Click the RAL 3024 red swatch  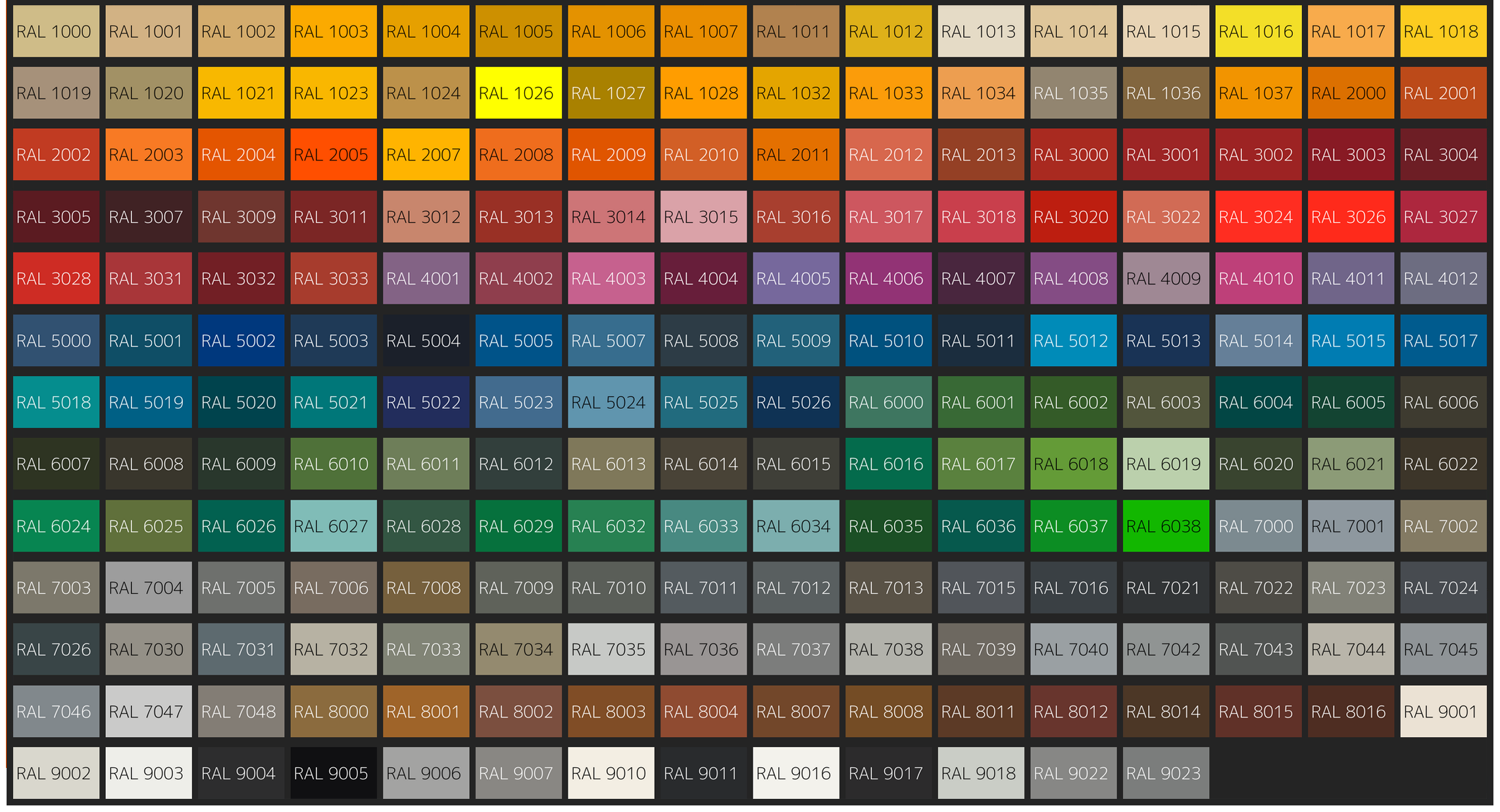[x=1258, y=216]
